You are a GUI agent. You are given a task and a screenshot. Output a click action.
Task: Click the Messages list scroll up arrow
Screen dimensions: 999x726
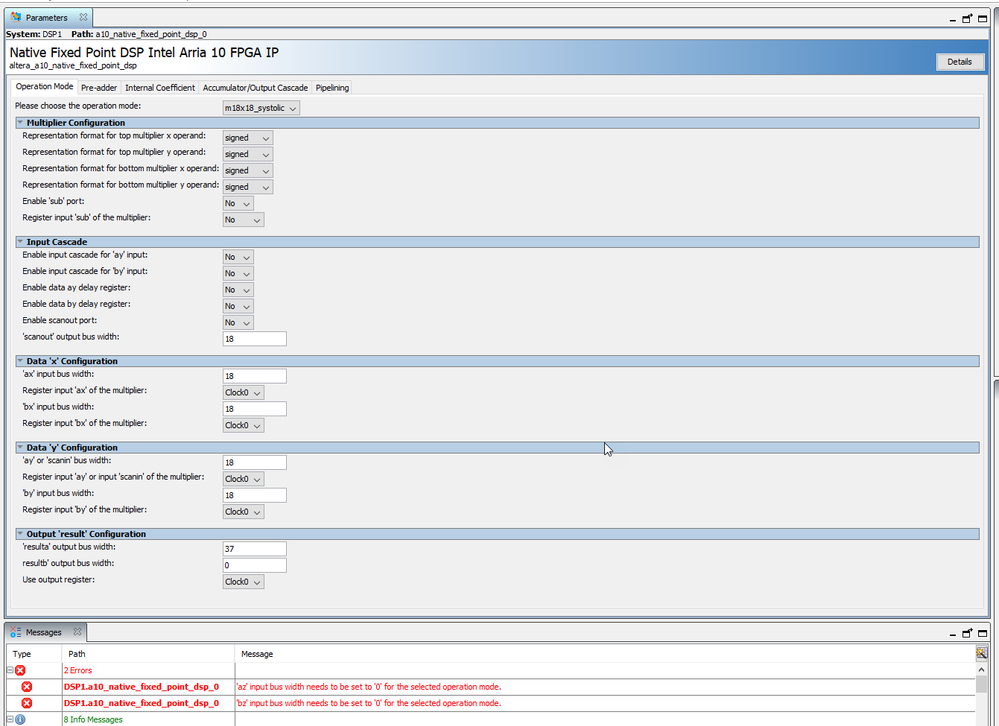click(981, 669)
